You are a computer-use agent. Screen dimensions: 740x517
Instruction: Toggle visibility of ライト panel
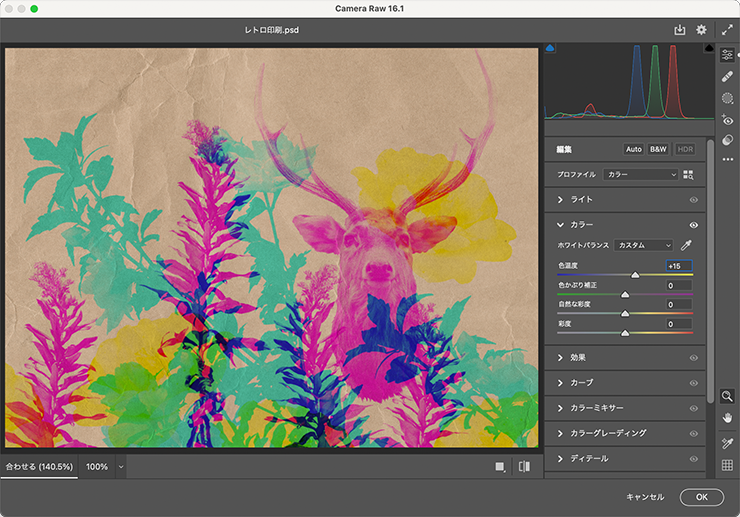[x=693, y=200]
